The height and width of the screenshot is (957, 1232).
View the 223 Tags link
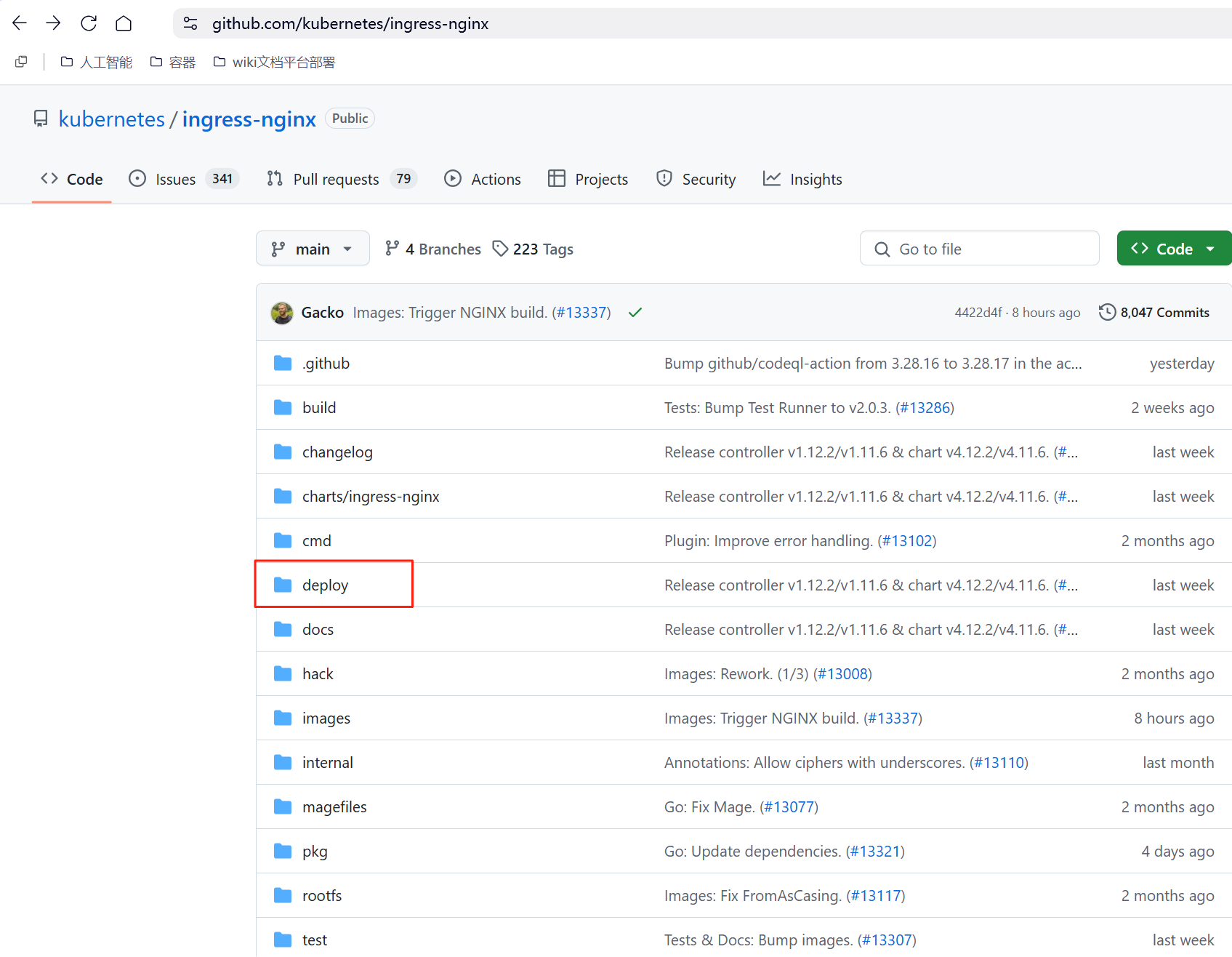pos(533,249)
